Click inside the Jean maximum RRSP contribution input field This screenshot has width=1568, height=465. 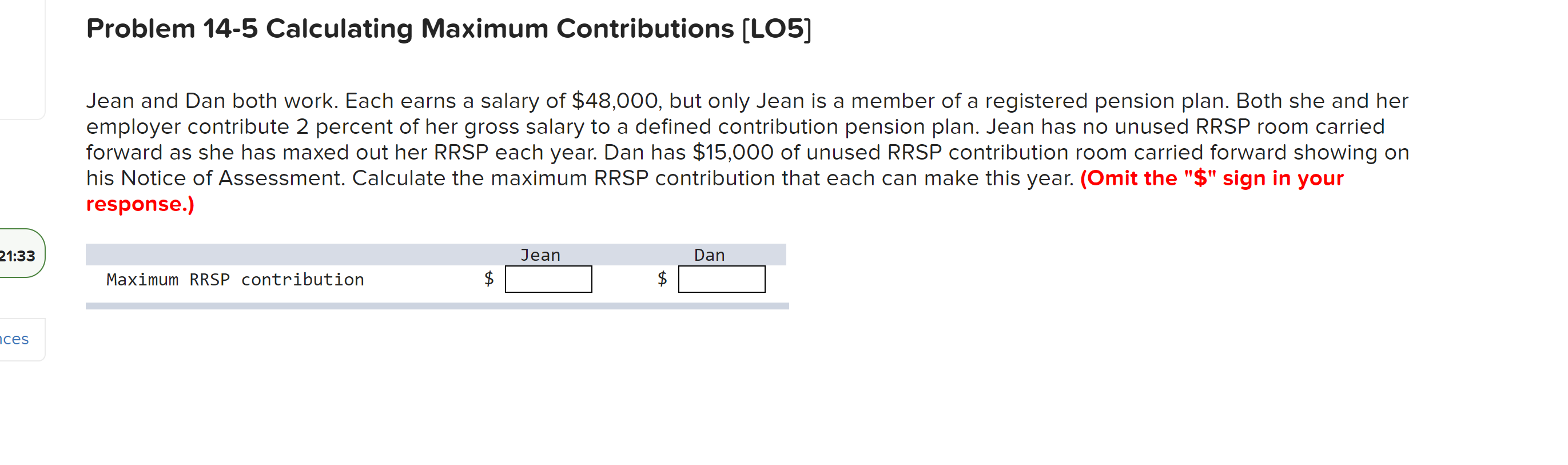point(548,279)
